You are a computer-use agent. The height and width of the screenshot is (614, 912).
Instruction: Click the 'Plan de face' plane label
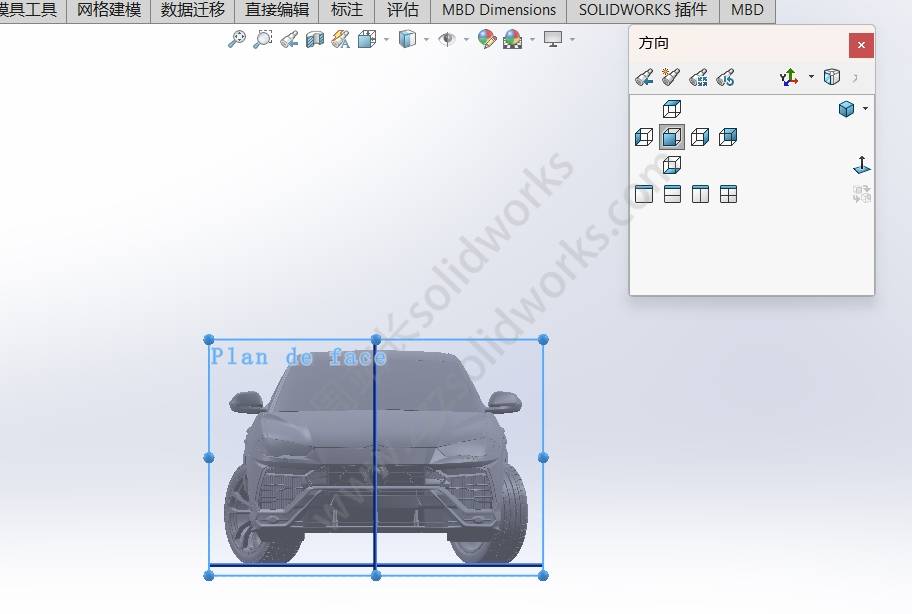click(298, 356)
